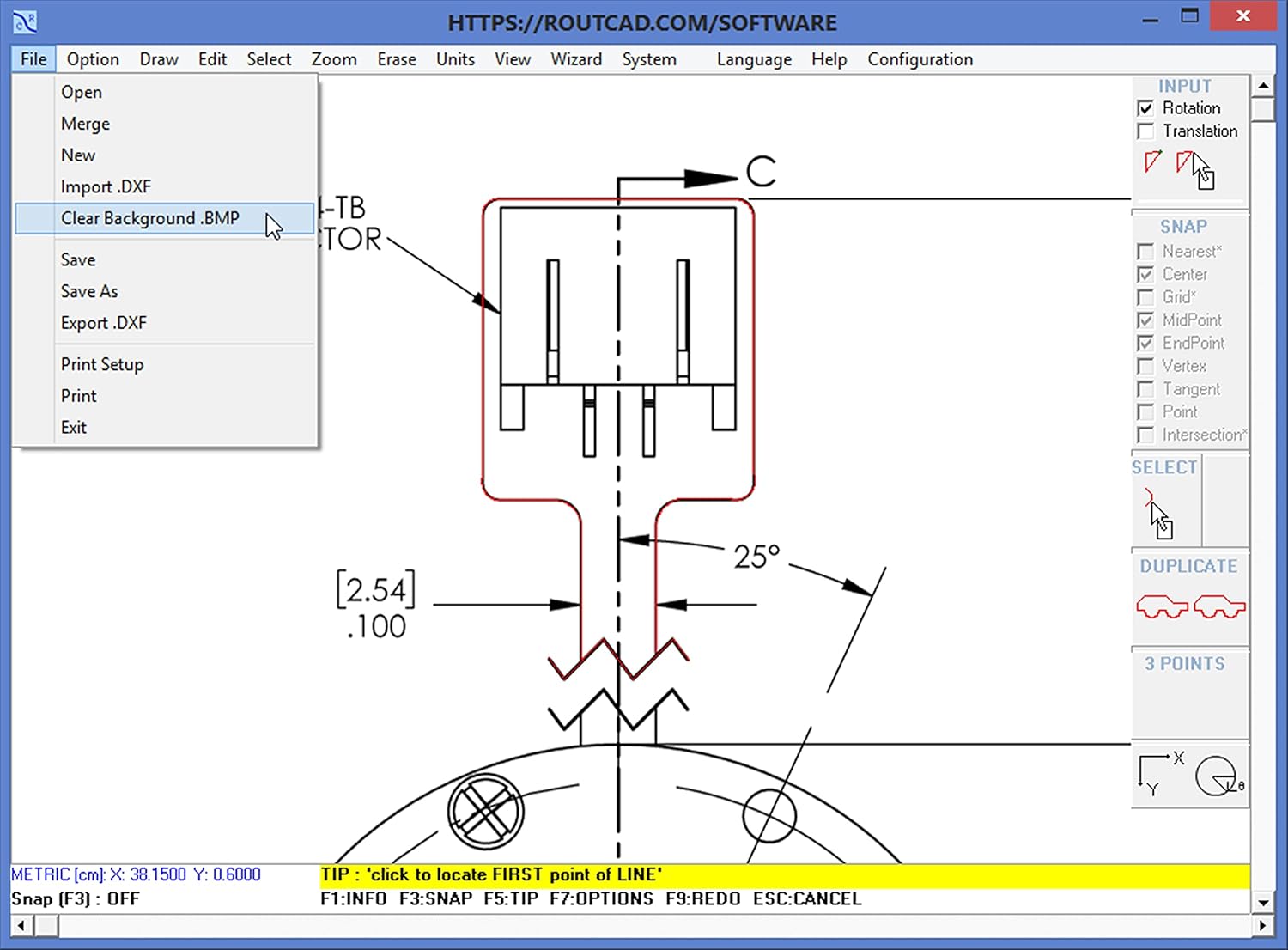Click the first DUPLICATE shape icon
This screenshot has height=950, width=1288.
(x=1162, y=606)
